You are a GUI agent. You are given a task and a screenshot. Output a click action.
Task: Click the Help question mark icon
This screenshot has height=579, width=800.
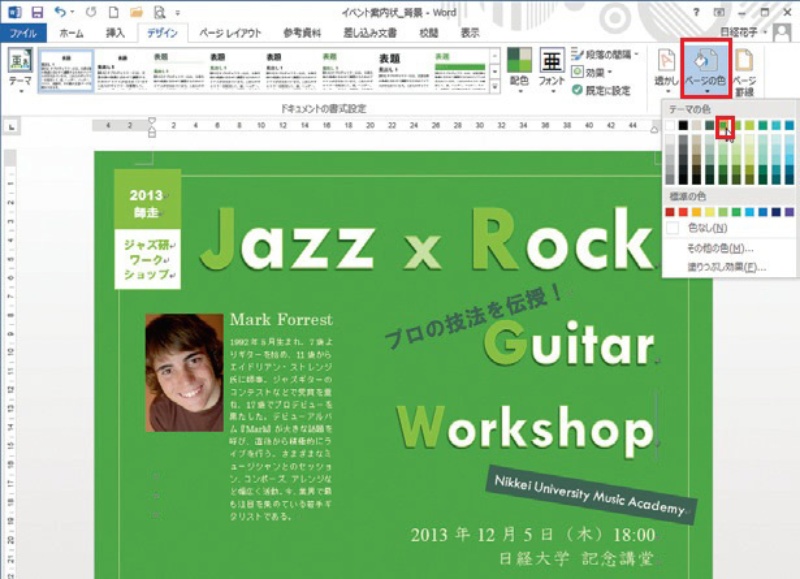(696, 11)
